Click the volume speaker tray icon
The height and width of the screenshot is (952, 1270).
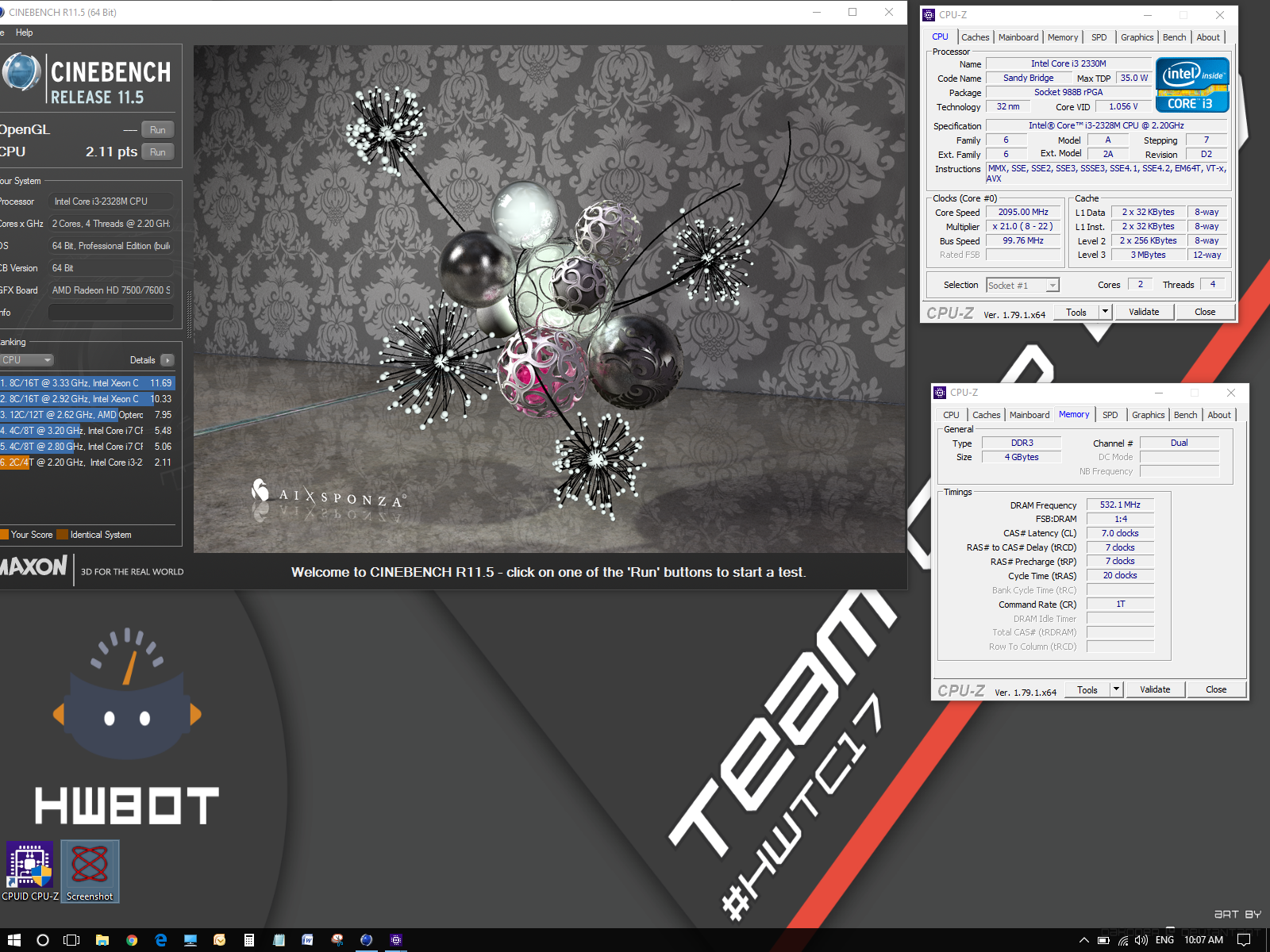tap(1141, 940)
